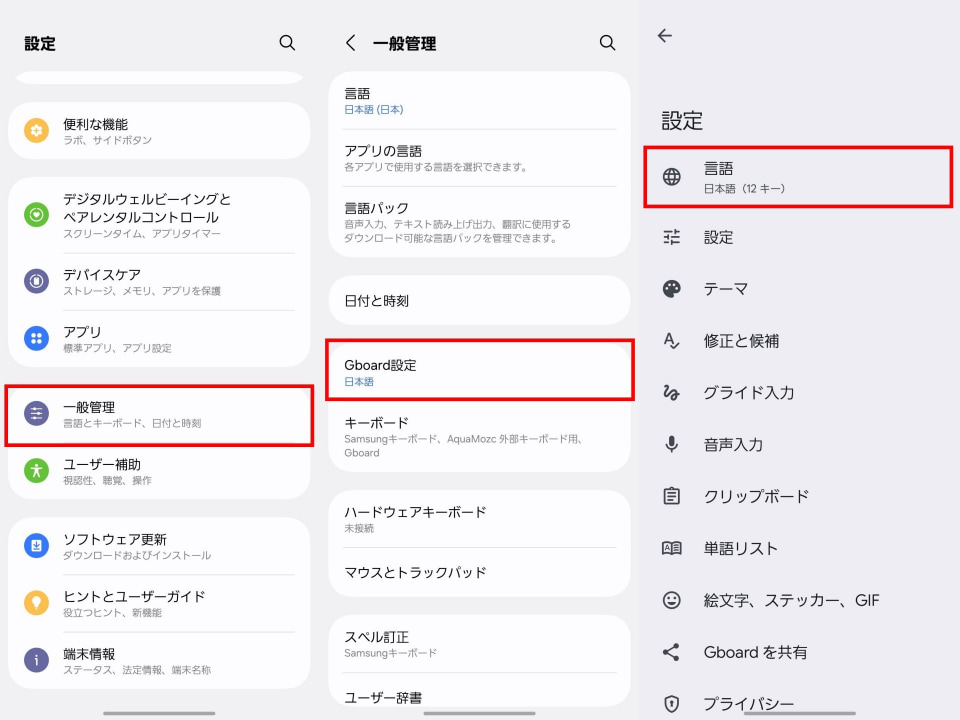The width and height of the screenshot is (960, 720).
Task: Tap the gesture icon for グライド入力
Action: coord(672,392)
